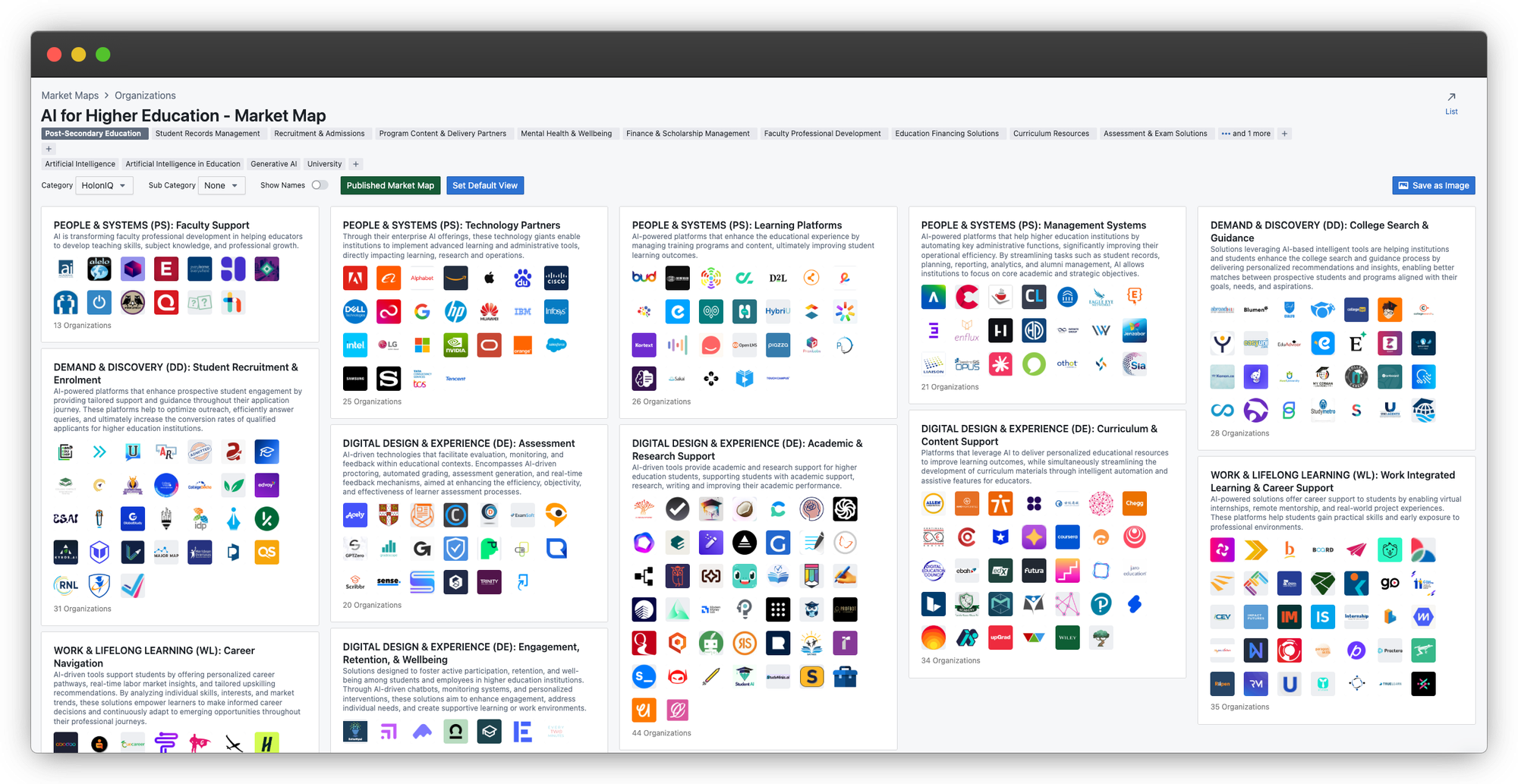The image size is (1518, 784).
Task: Open the Apple logo tile
Action: coord(490,278)
